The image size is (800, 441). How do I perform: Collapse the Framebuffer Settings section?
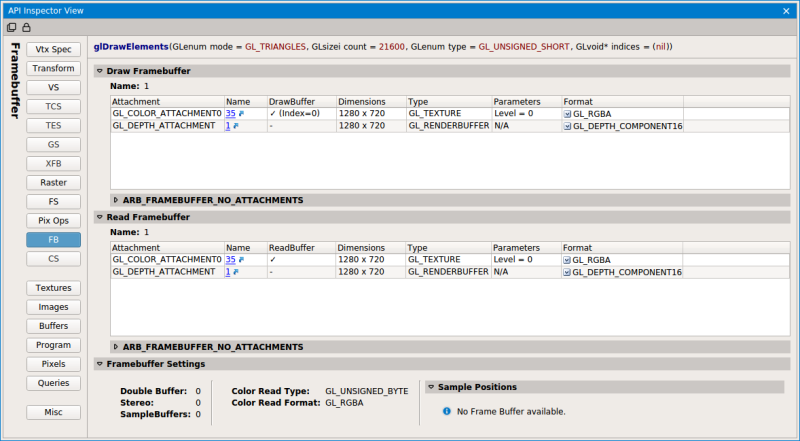point(99,364)
